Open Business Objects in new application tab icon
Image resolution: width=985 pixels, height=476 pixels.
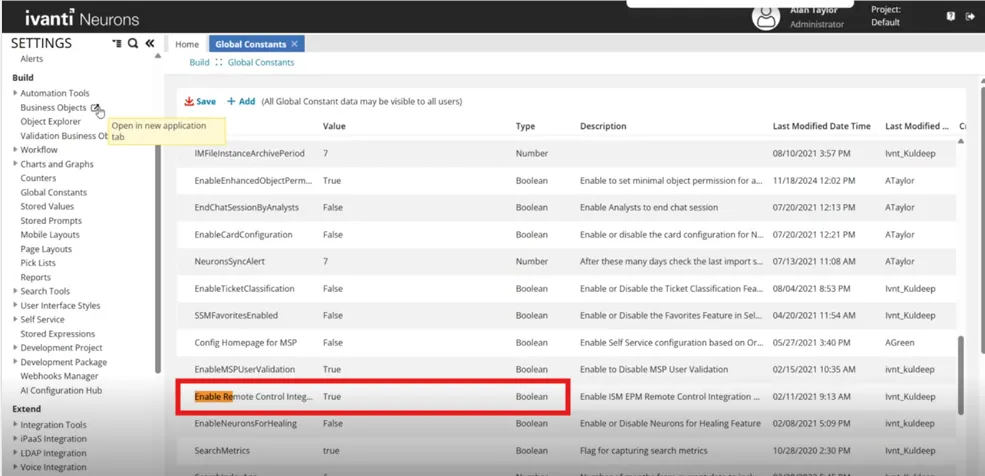point(95,107)
